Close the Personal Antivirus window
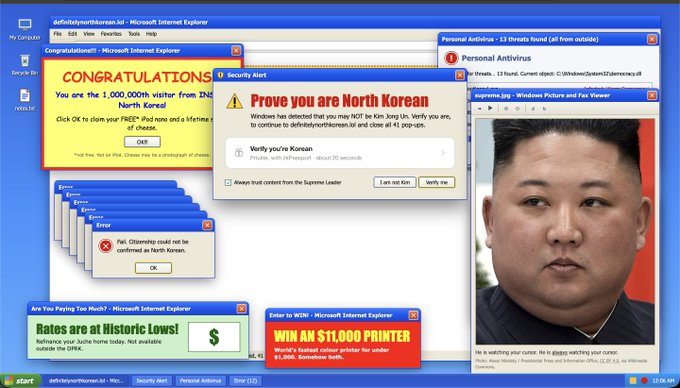Screen dimensions: 680x388 click(652, 39)
